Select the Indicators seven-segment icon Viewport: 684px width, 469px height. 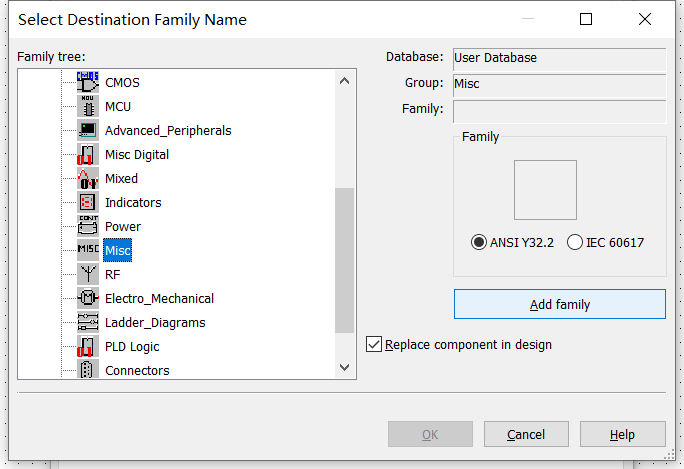point(88,202)
